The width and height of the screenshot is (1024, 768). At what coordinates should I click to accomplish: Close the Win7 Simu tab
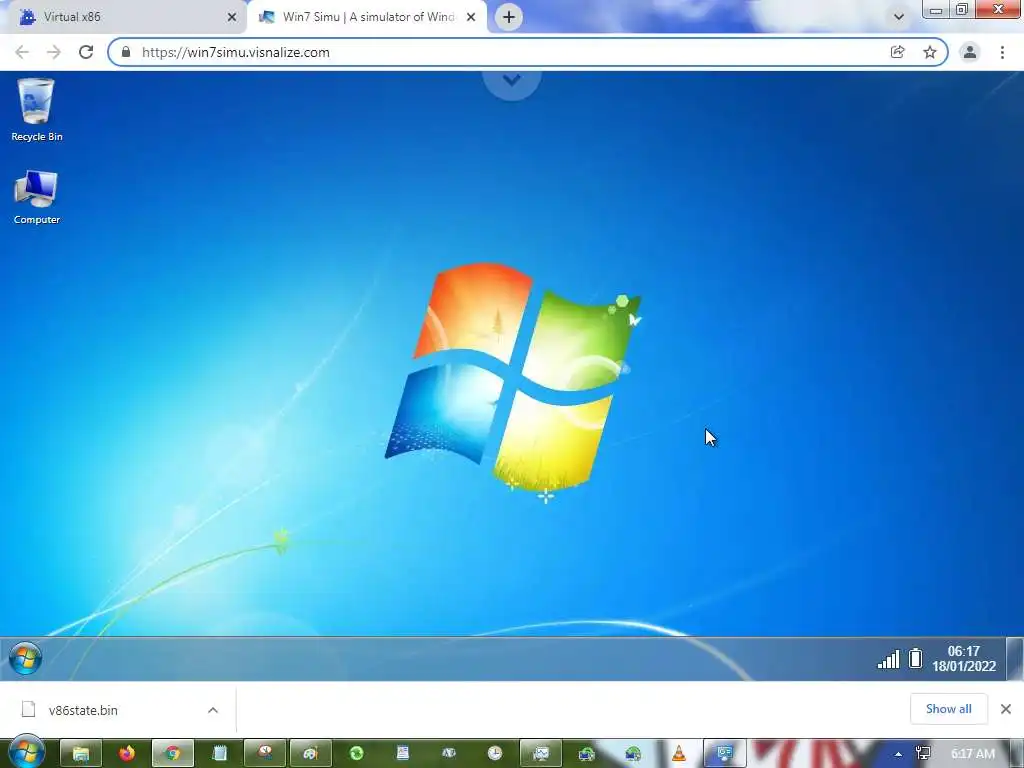coord(471,17)
